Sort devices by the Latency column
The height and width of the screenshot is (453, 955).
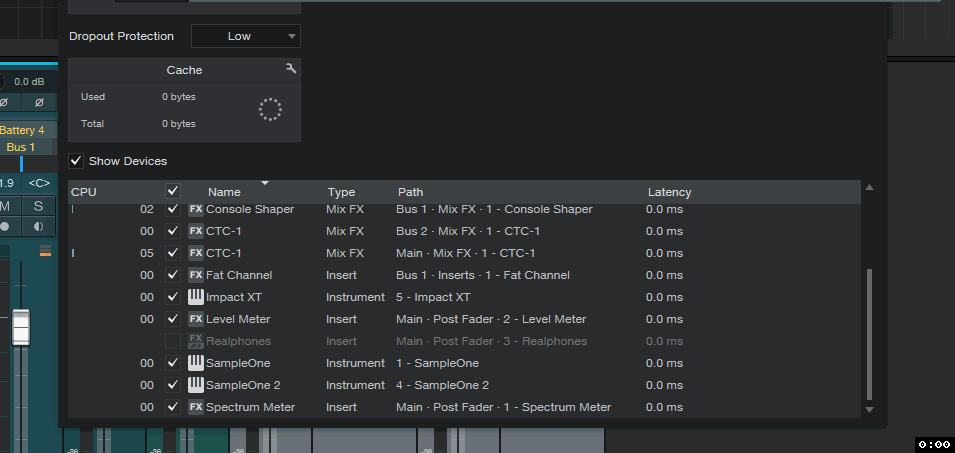click(669, 192)
